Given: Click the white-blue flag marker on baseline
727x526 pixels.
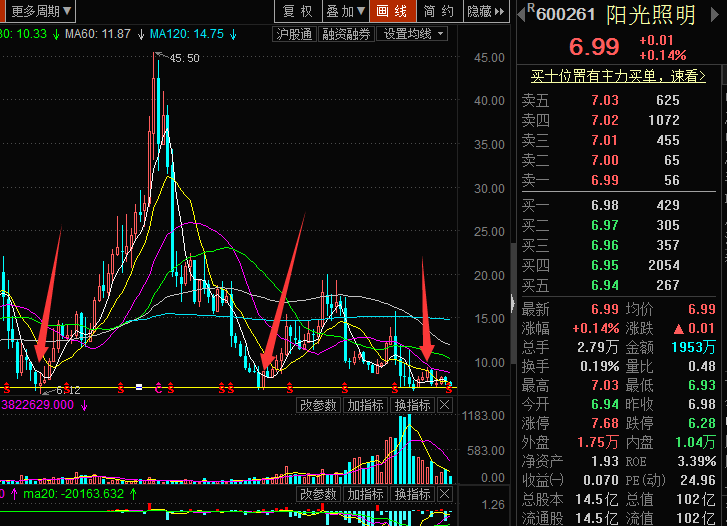Looking at the screenshot, I should (139, 387).
